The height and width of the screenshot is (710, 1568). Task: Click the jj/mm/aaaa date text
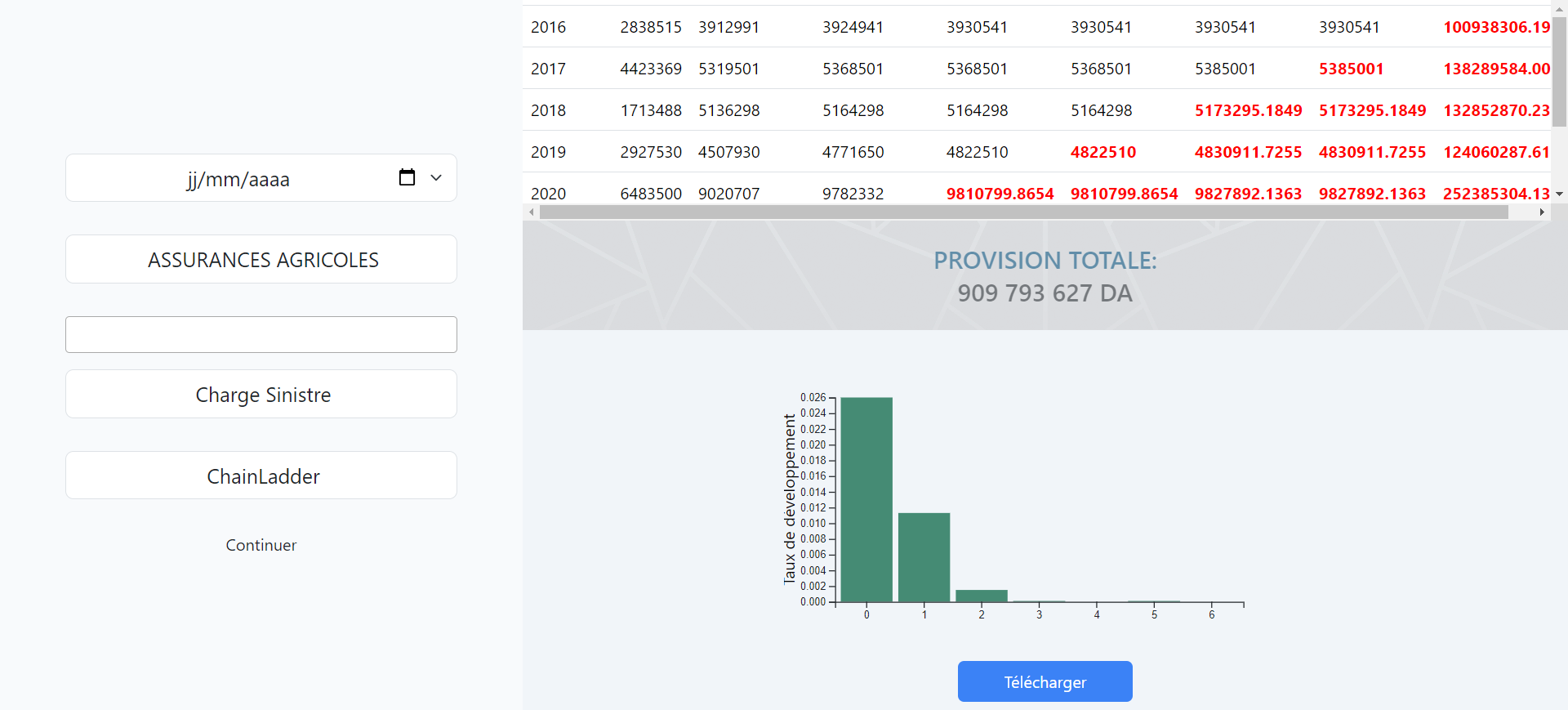click(238, 179)
